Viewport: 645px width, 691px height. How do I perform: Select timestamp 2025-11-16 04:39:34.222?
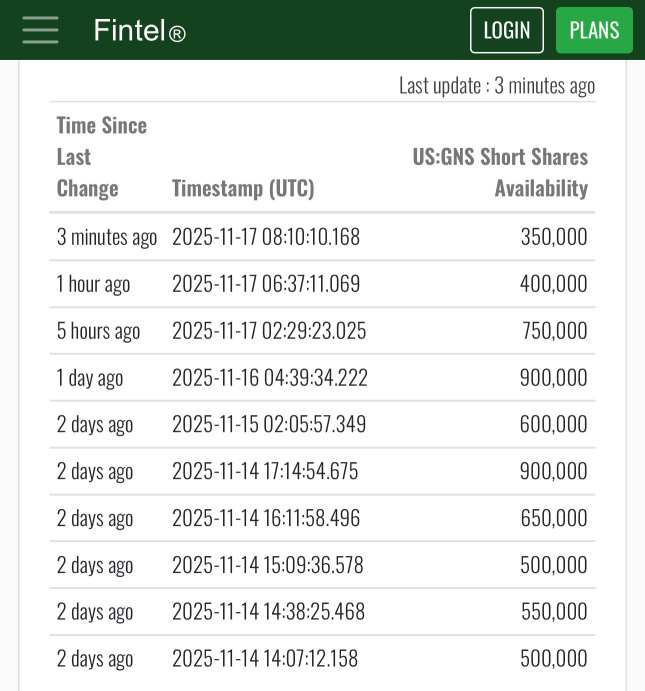point(270,378)
